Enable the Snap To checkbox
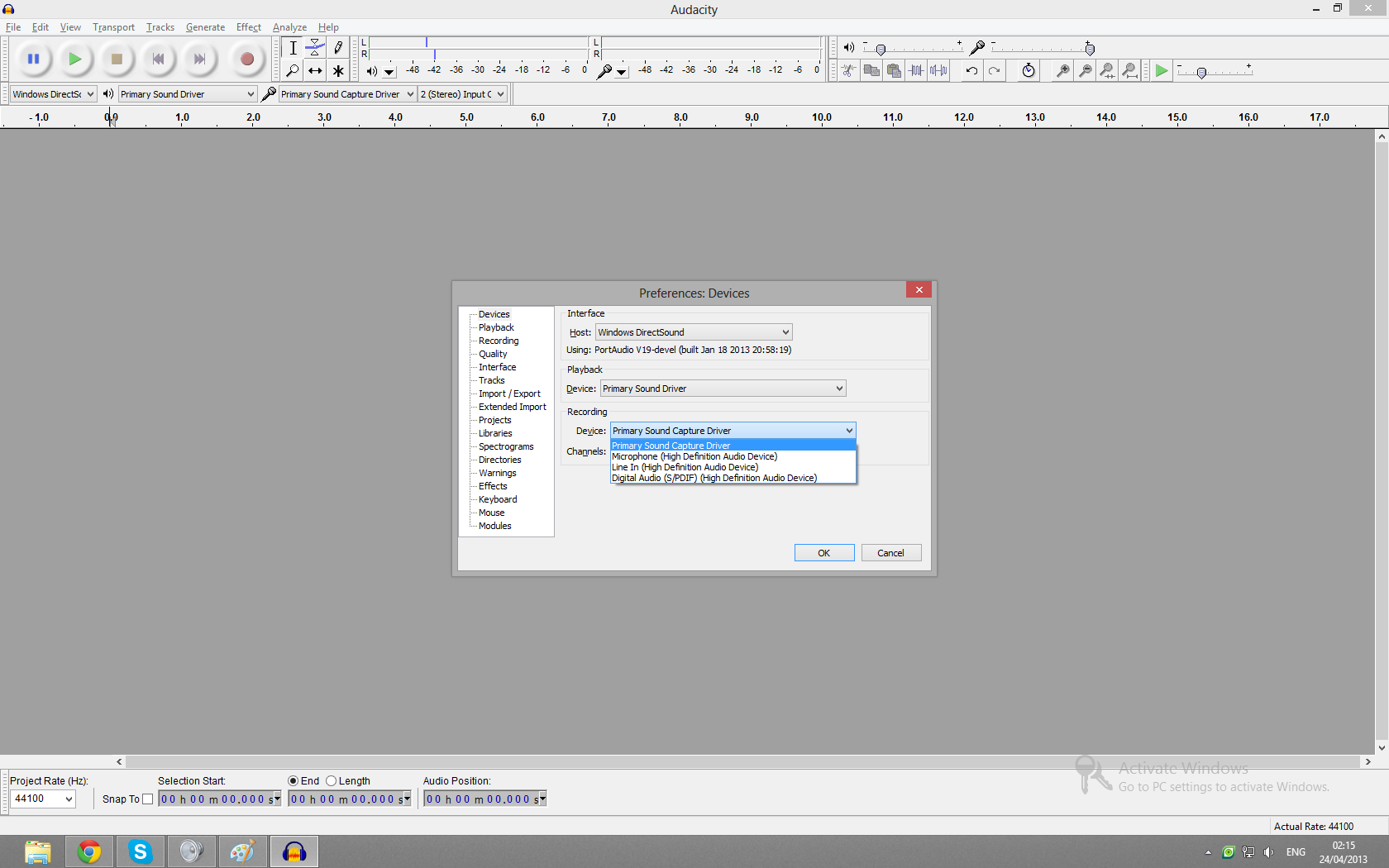The width and height of the screenshot is (1389, 868). tap(148, 799)
